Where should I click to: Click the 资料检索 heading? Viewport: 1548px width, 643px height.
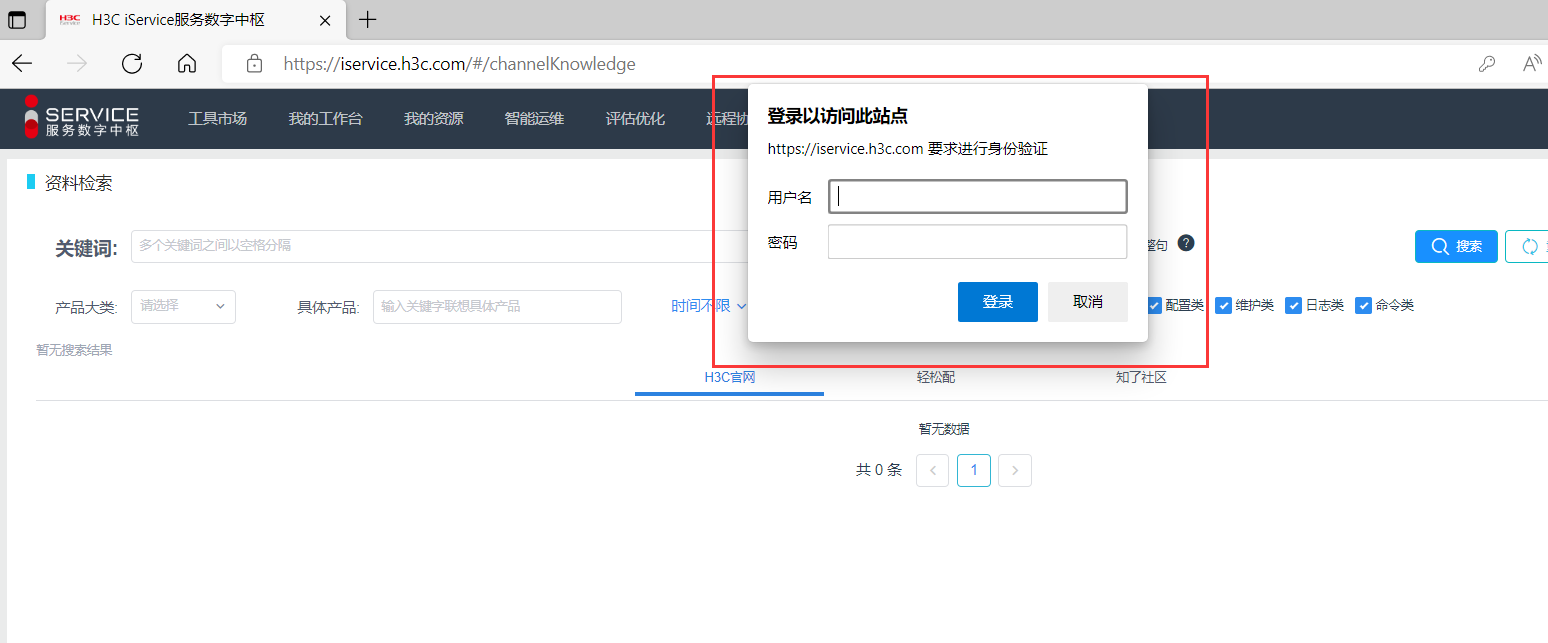pyautogui.click(x=79, y=183)
